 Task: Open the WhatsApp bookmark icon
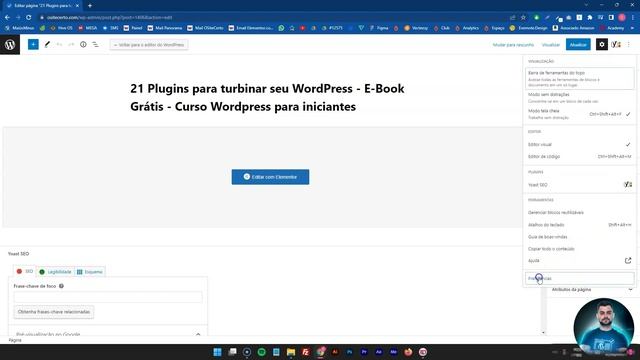[x=281, y=28]
